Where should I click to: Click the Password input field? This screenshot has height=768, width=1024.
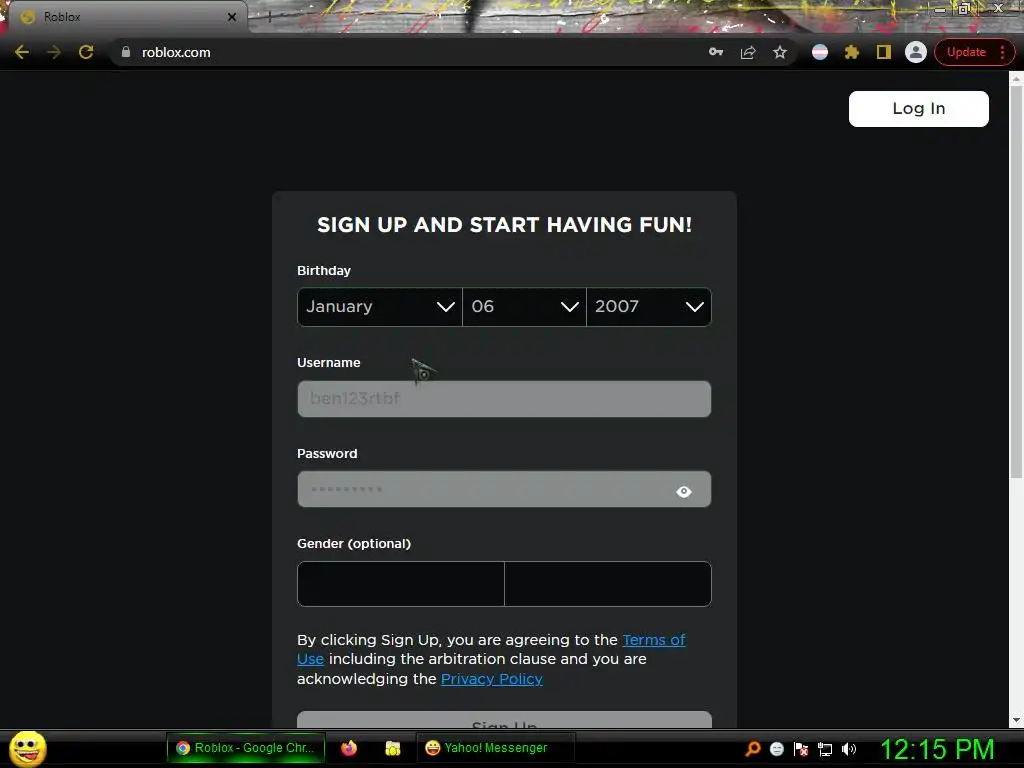coord(504,489)
